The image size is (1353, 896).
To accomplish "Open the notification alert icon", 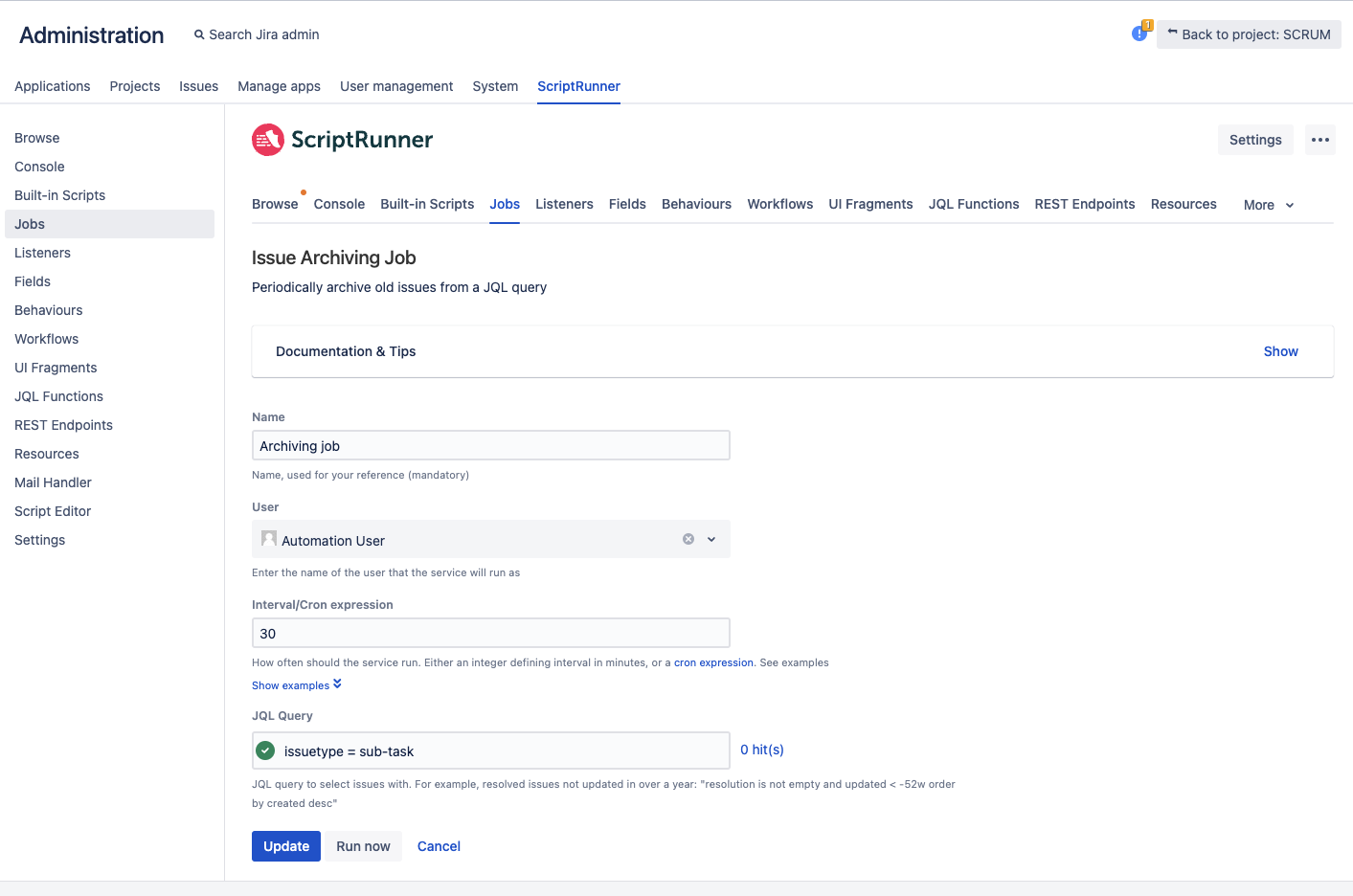I will (1140, 32).
